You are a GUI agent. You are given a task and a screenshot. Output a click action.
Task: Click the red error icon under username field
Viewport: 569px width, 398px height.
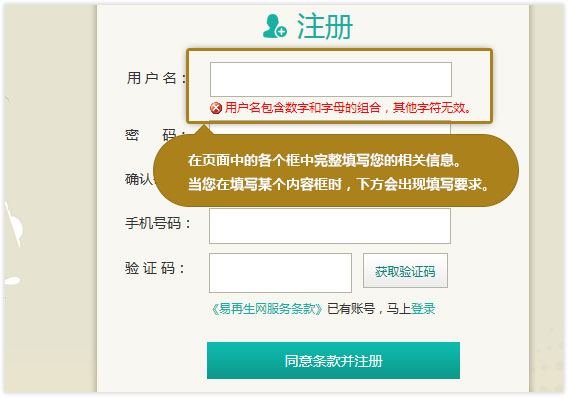coord(216,108)
